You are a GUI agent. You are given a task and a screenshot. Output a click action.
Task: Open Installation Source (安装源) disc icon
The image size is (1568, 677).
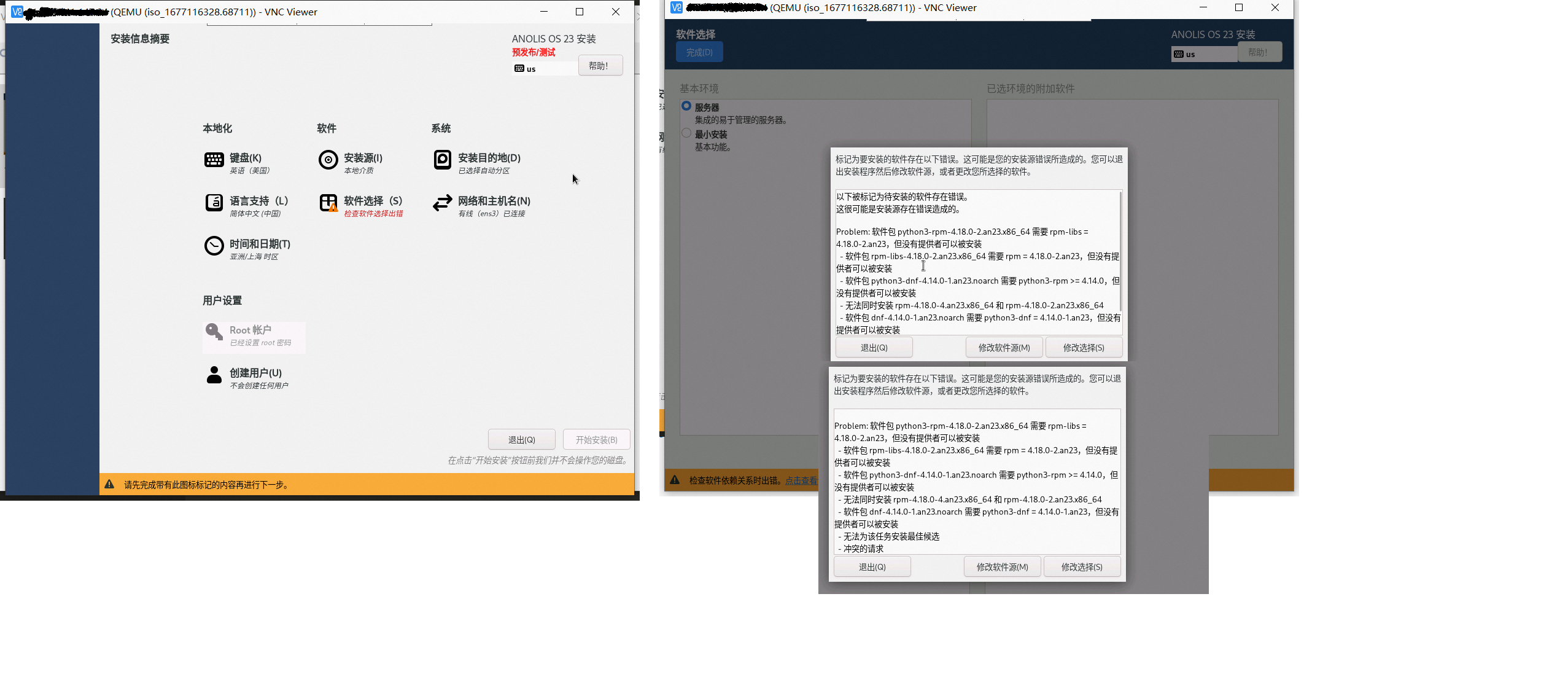(328, 160)
